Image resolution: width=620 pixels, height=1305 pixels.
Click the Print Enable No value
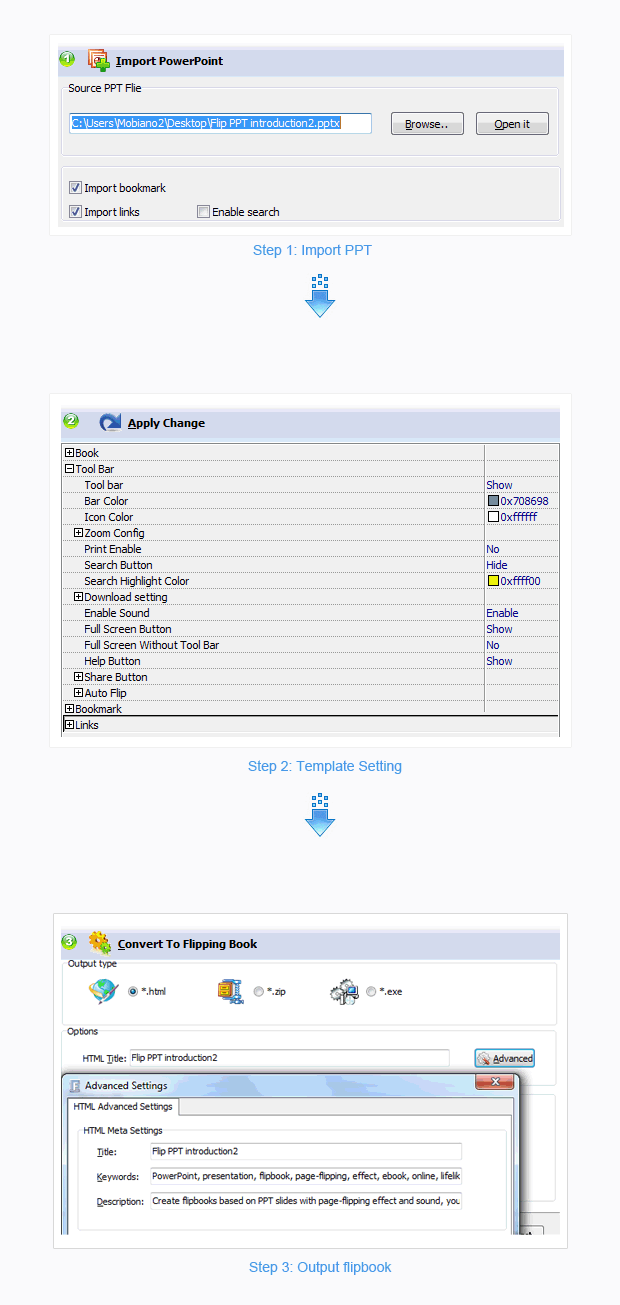click(x=493, y=549)
